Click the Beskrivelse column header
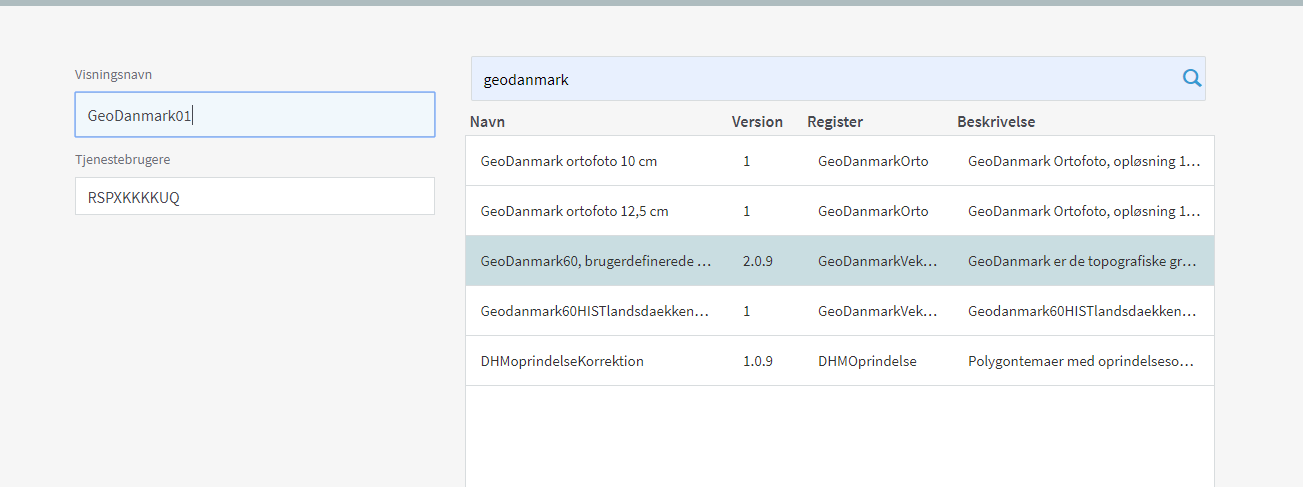Image resolution: width=1303 pixels, height=487 pixels. 995,122
